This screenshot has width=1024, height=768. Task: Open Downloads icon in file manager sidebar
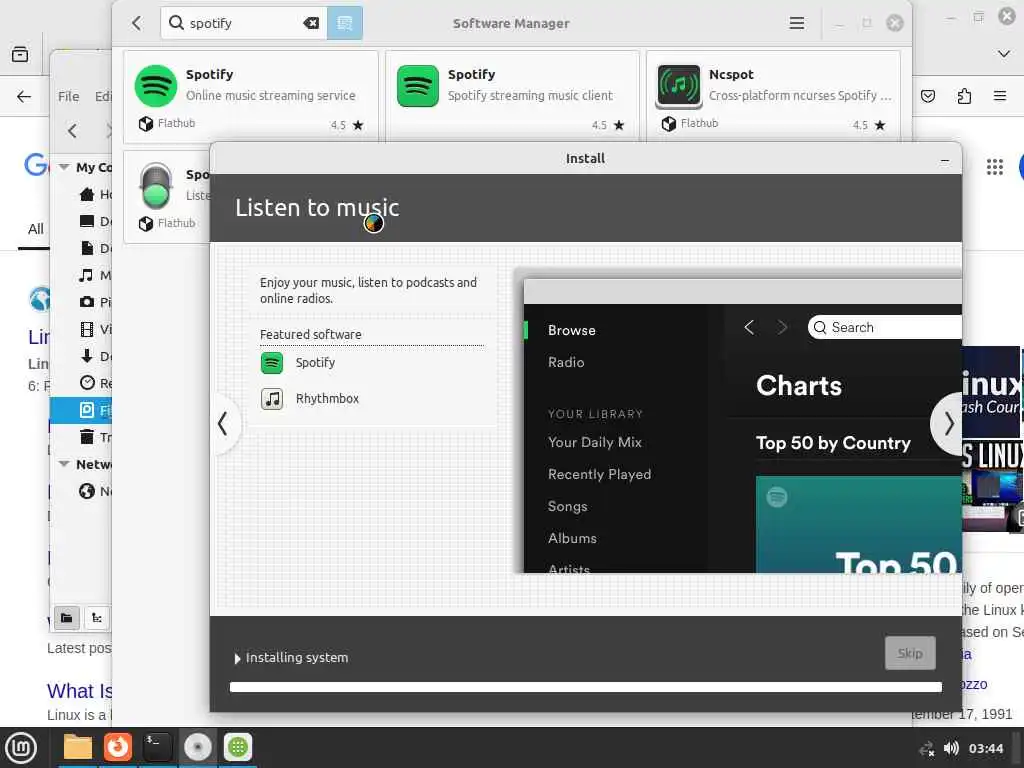coord(86,356)
